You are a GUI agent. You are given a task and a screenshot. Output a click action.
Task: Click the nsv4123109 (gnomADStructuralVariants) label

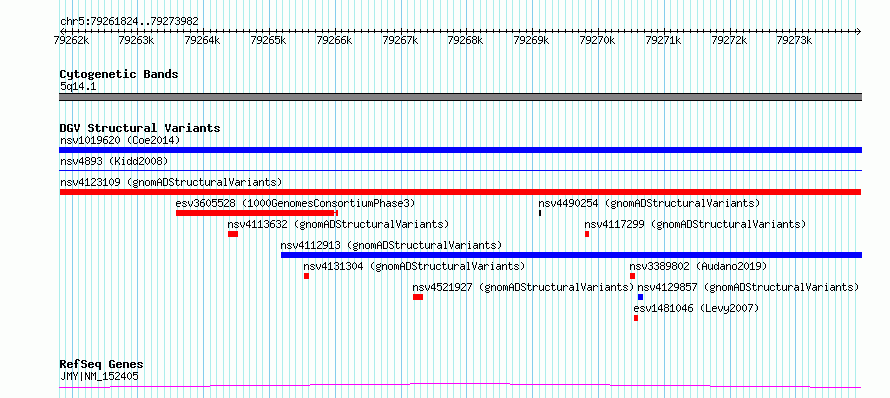tap(171, 182)
